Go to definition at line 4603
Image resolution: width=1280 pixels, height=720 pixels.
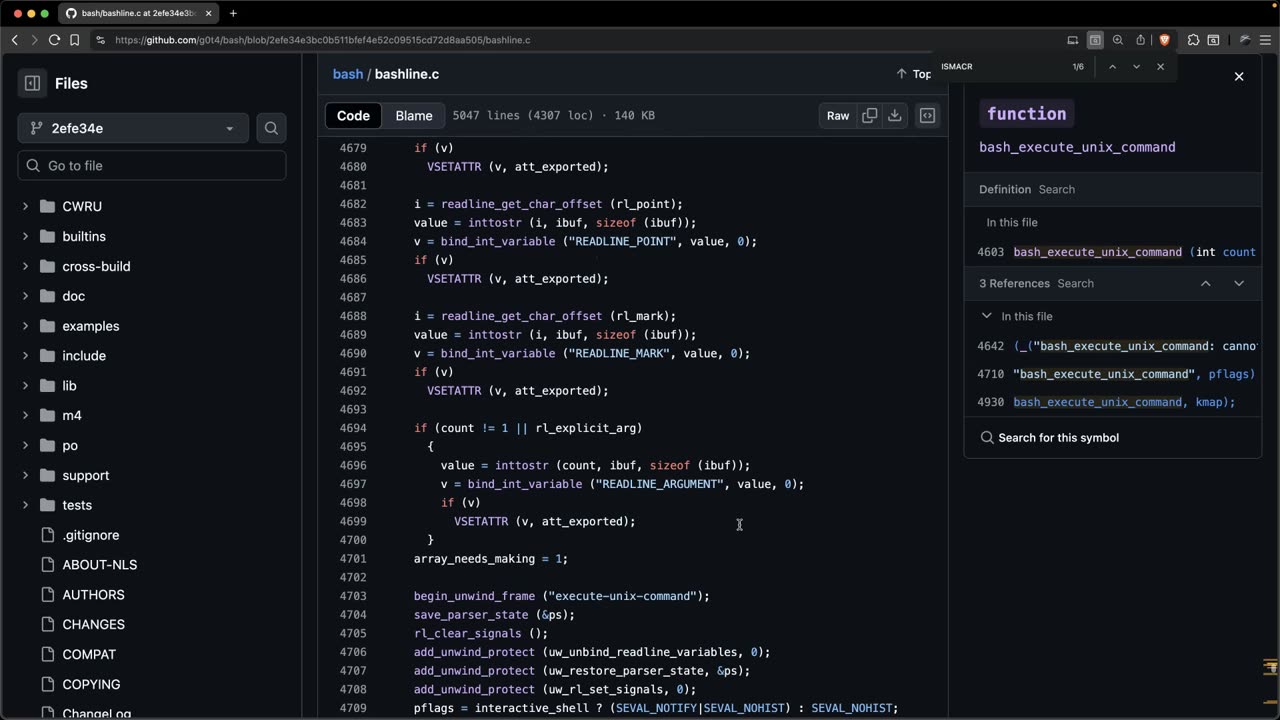[x=1113, y=253]
